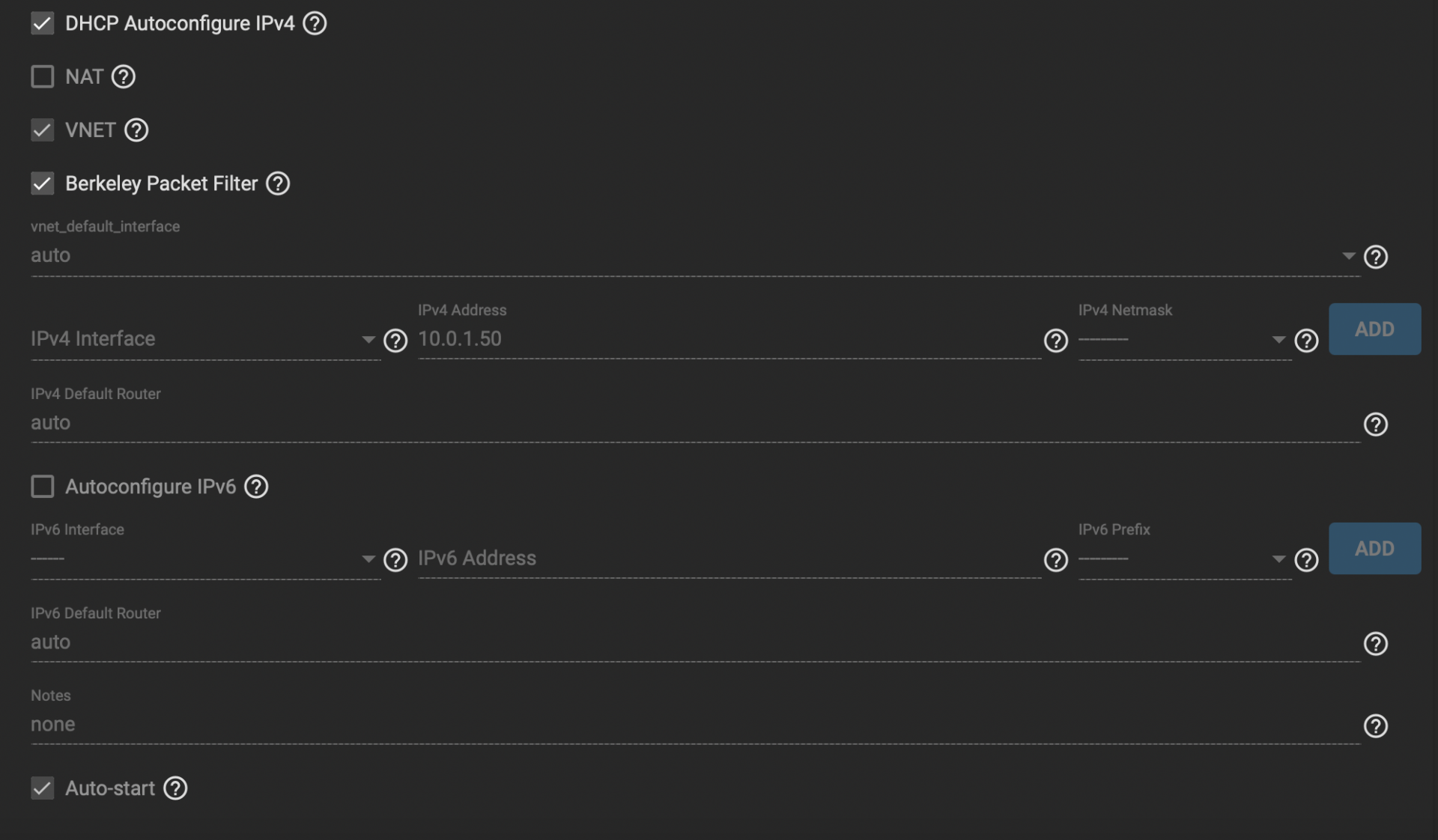Uncheck DHCP Autoconfigure IPv4
This screenshot has height=840, width=1438.
43,23
